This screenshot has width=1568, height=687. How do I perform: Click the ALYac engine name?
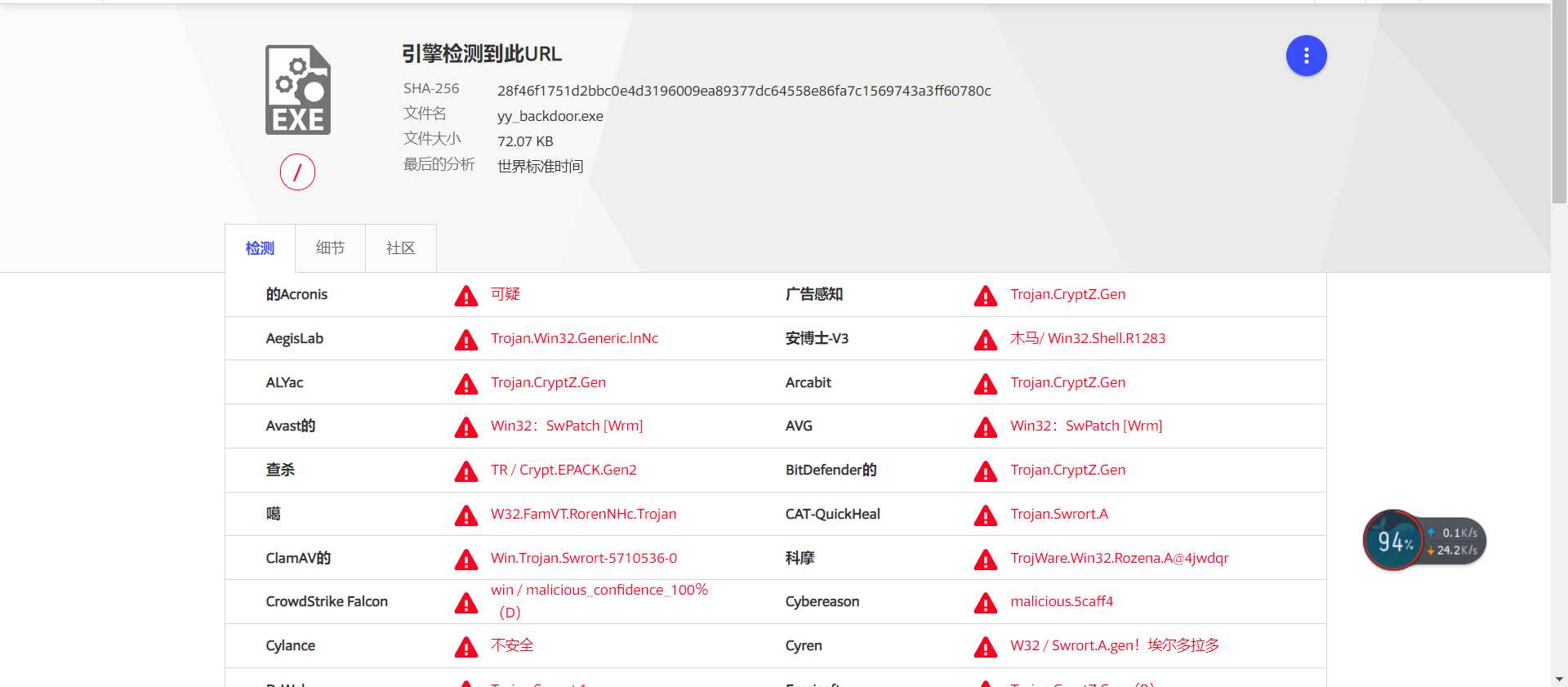(284, 382)
